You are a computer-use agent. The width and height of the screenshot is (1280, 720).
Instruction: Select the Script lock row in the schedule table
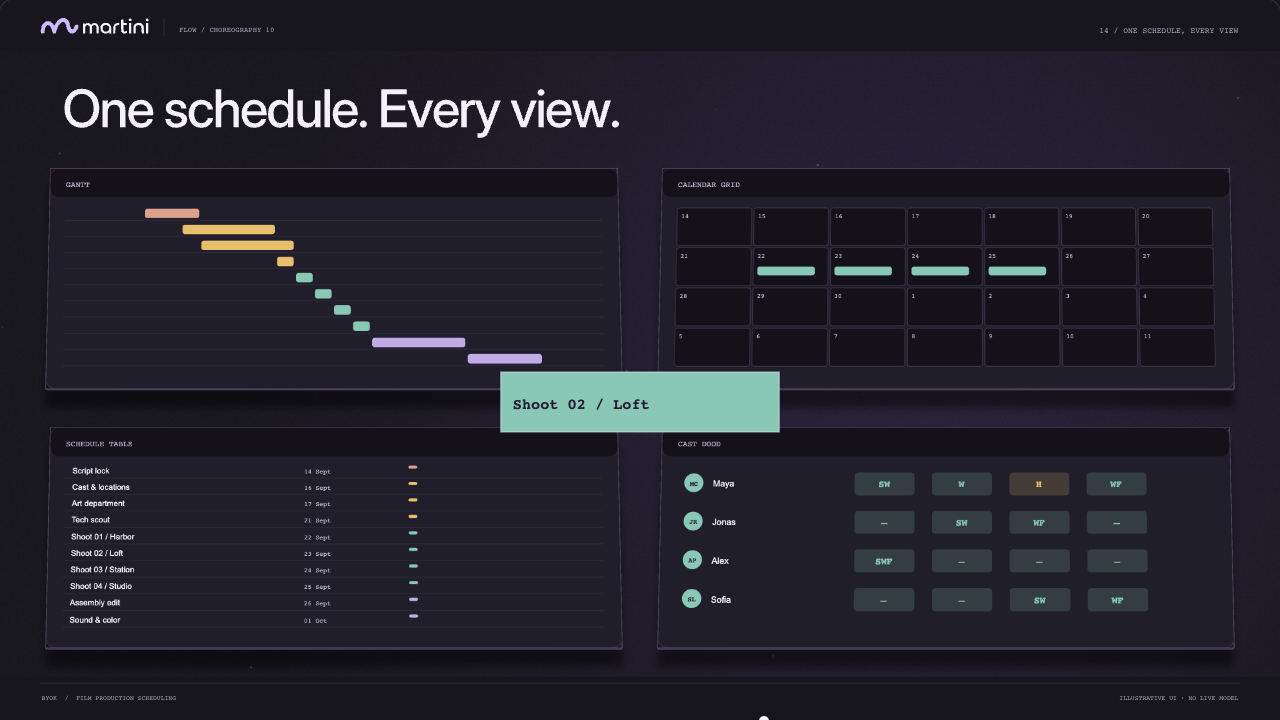click(x=333, y=471)
